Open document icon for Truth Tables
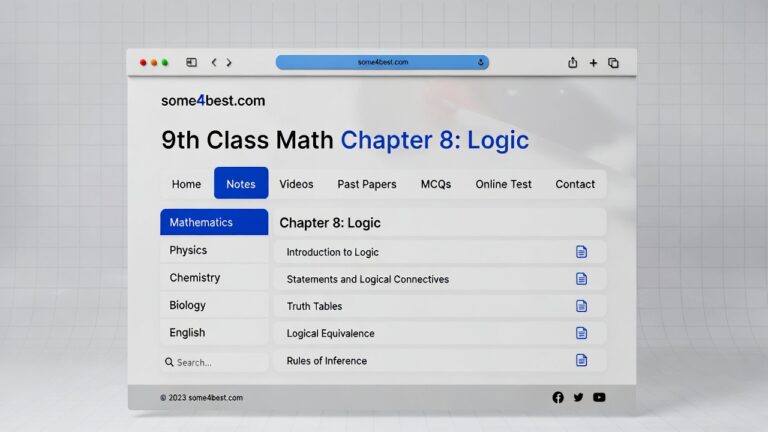 [x=581, y=306]
